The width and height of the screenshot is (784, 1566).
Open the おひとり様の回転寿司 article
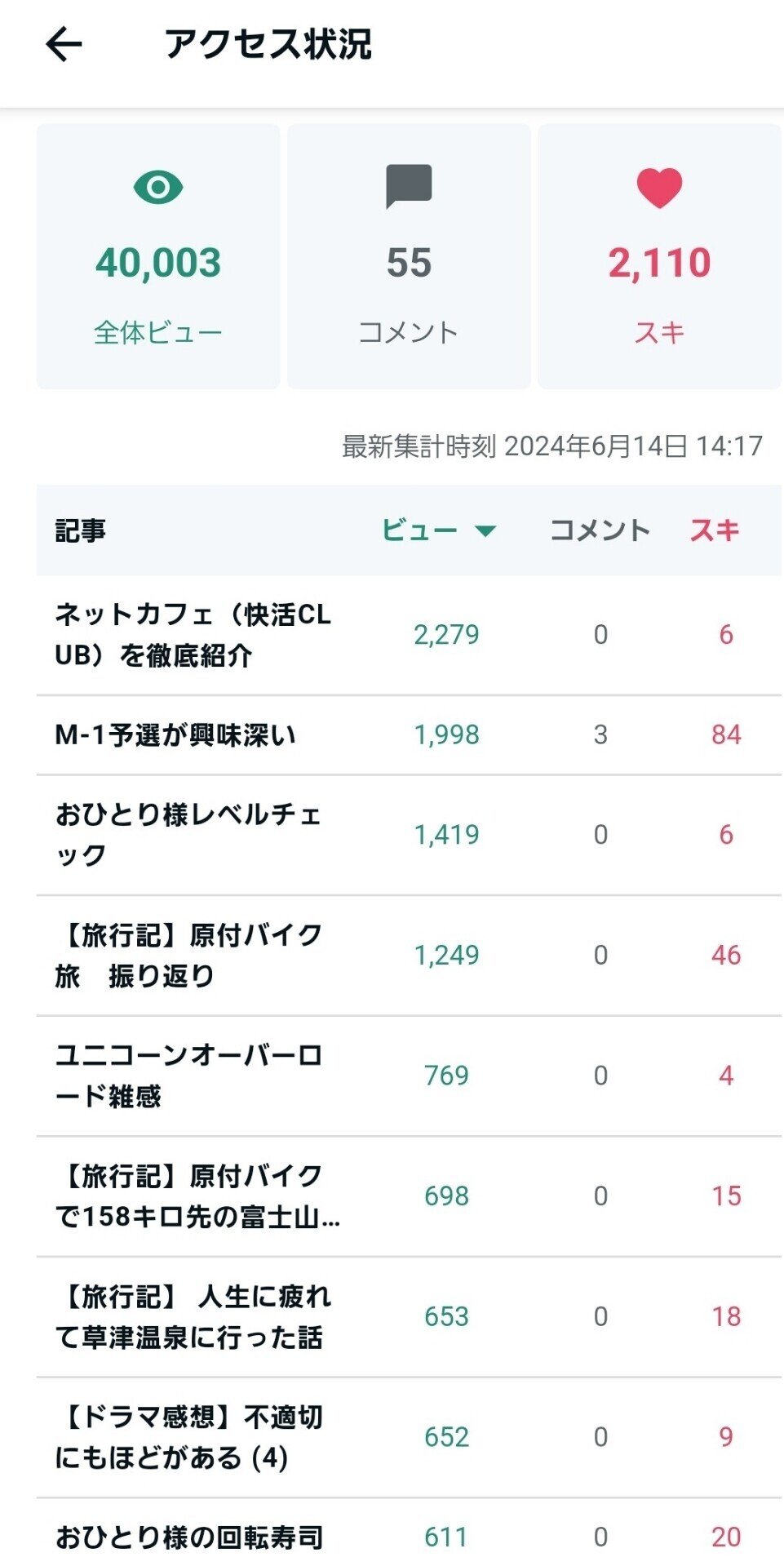pyautogui.click(x=189, y=1537)
